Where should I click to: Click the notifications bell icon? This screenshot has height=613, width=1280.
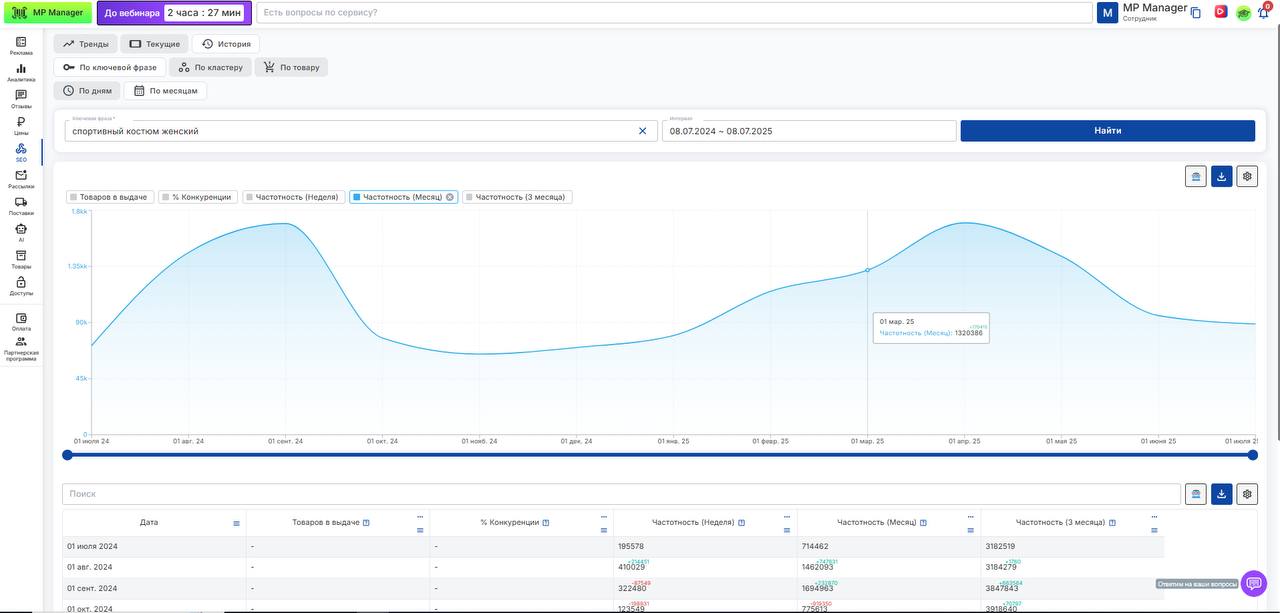pyautogui.click(x=1263, y=13)
